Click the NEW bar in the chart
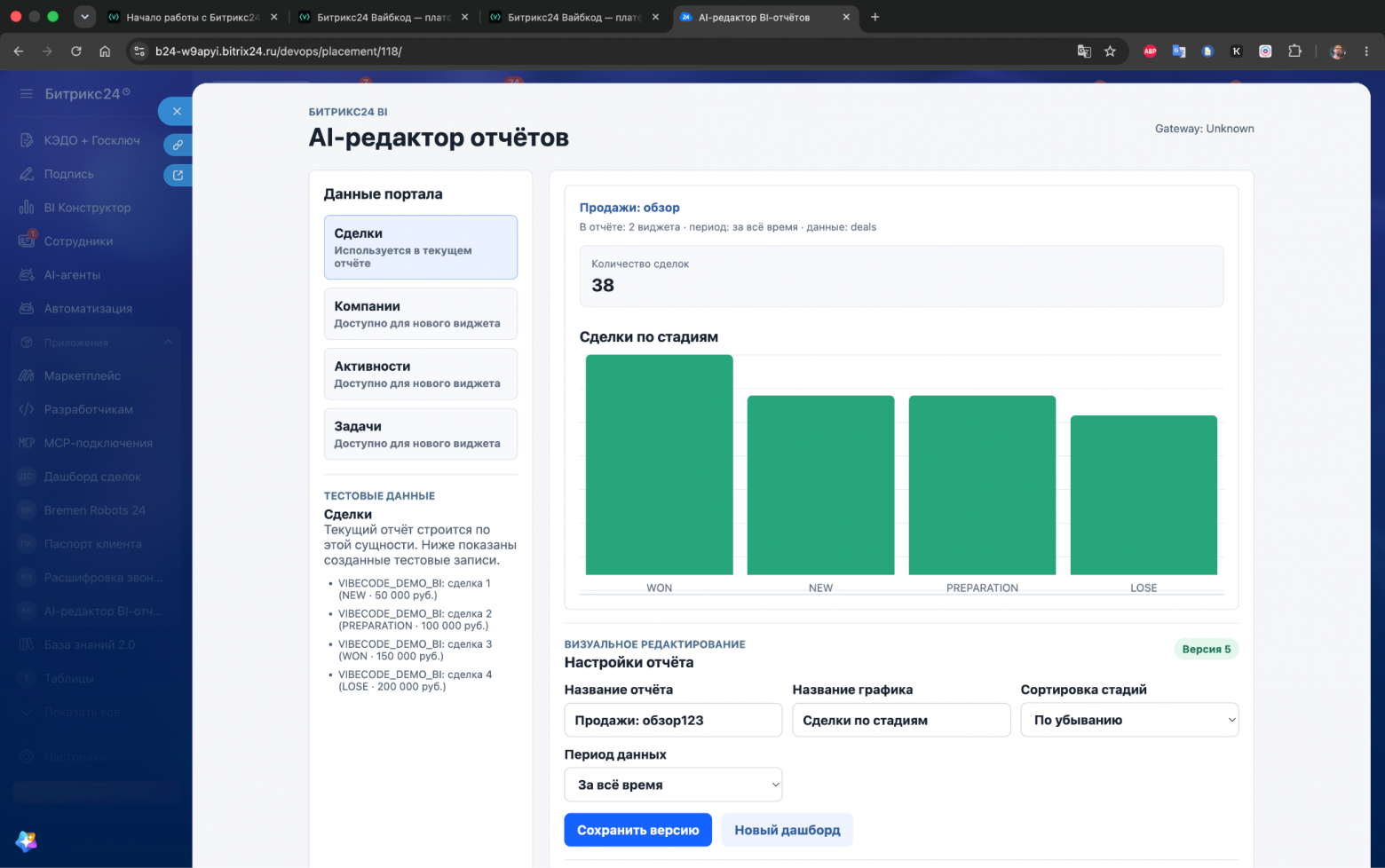Screen dimensions: 1385x868 click(x=821, y=485)
